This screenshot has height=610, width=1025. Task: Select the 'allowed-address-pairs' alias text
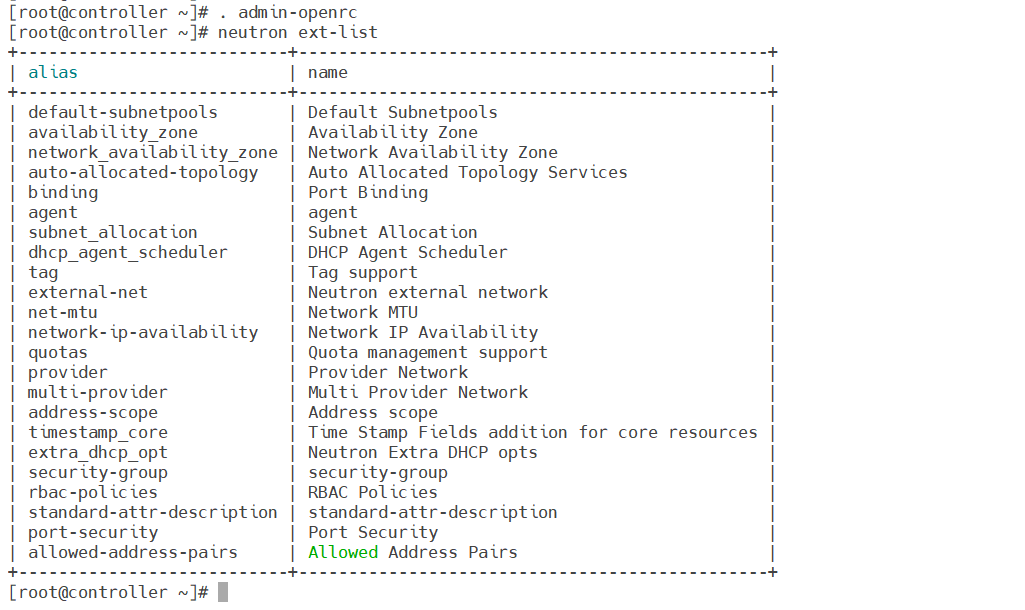click(x=133, y=552)
